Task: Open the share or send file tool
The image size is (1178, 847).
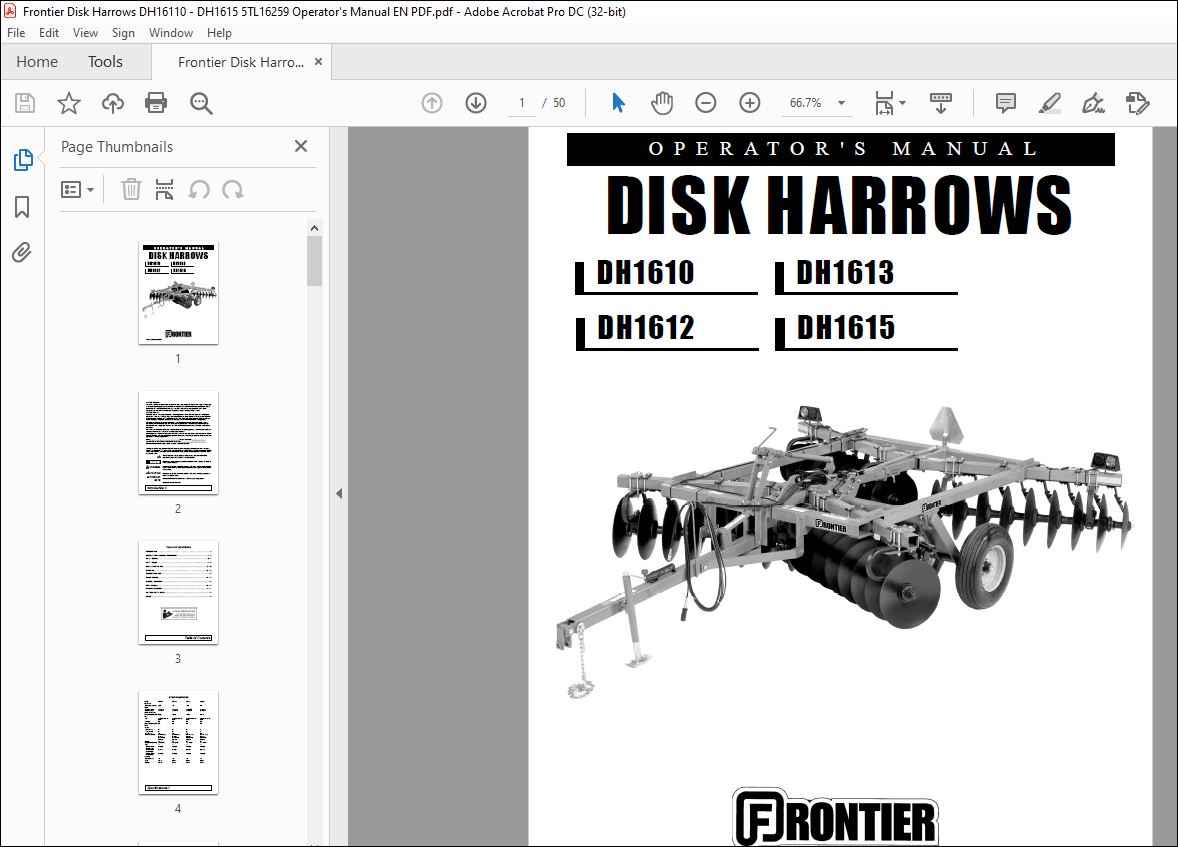Action: click(x=1137, y=103)
